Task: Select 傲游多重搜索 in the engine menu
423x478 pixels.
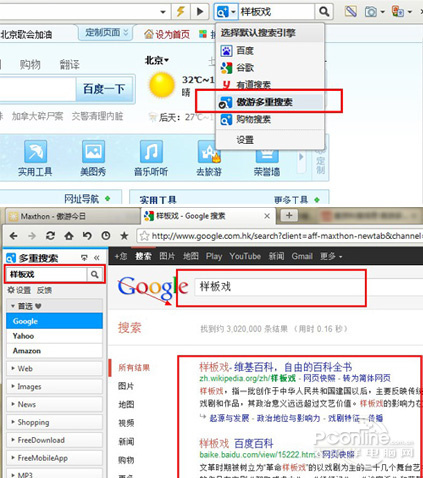Action: (270, 102)
